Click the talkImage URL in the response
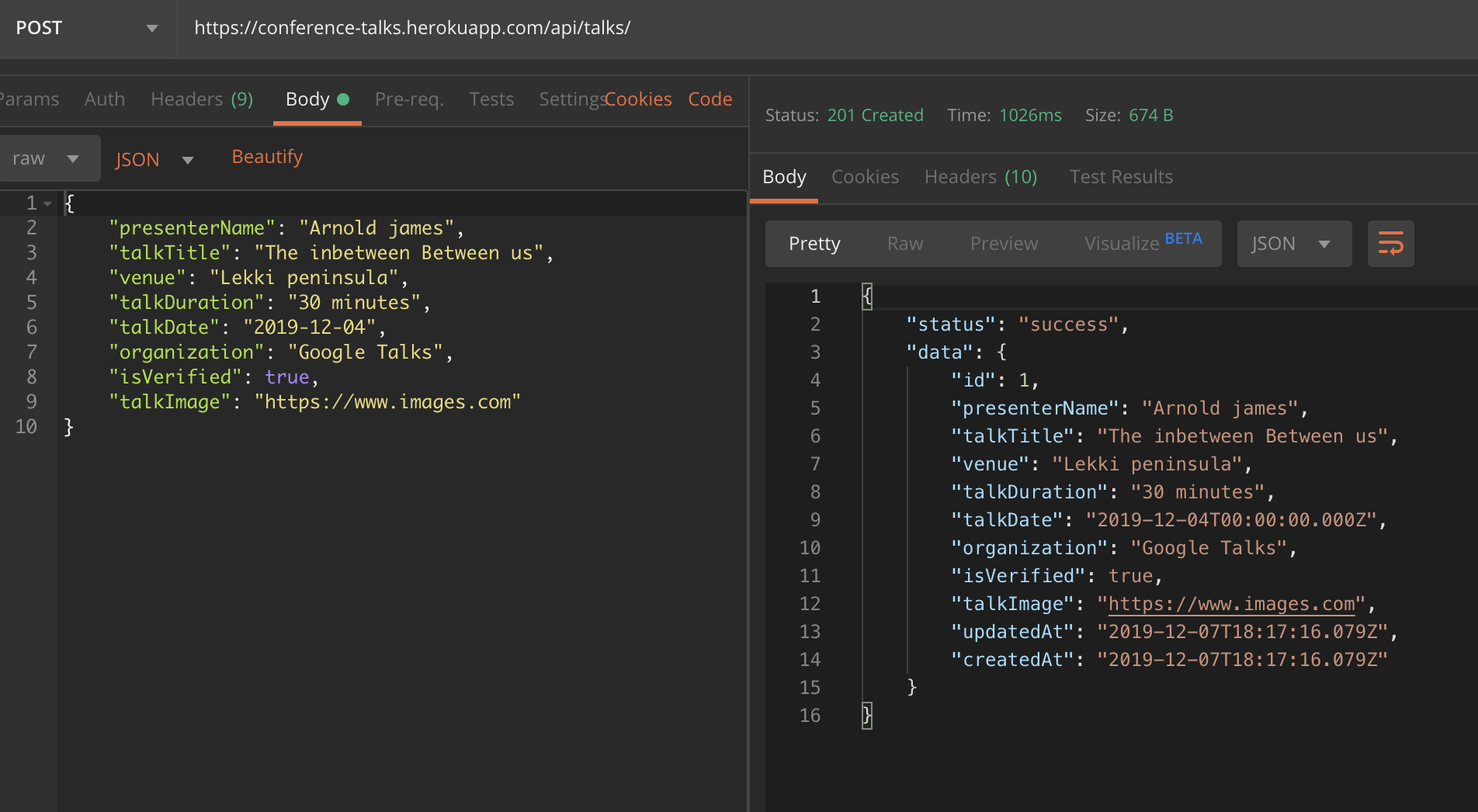This screenshot has height=812, width=1478. coord(1230,603)
